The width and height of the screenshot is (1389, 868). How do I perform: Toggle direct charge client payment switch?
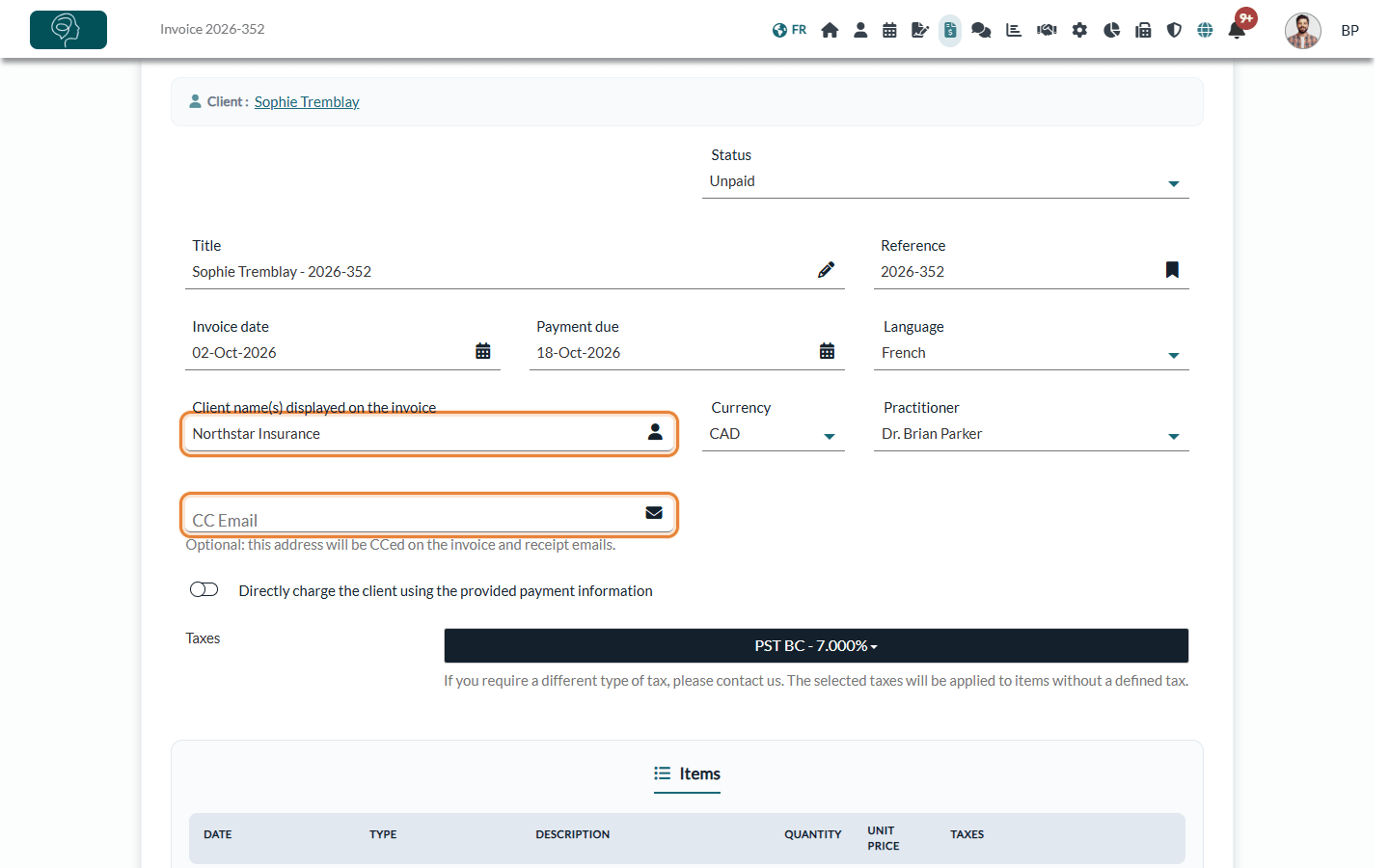pos(204,589)
